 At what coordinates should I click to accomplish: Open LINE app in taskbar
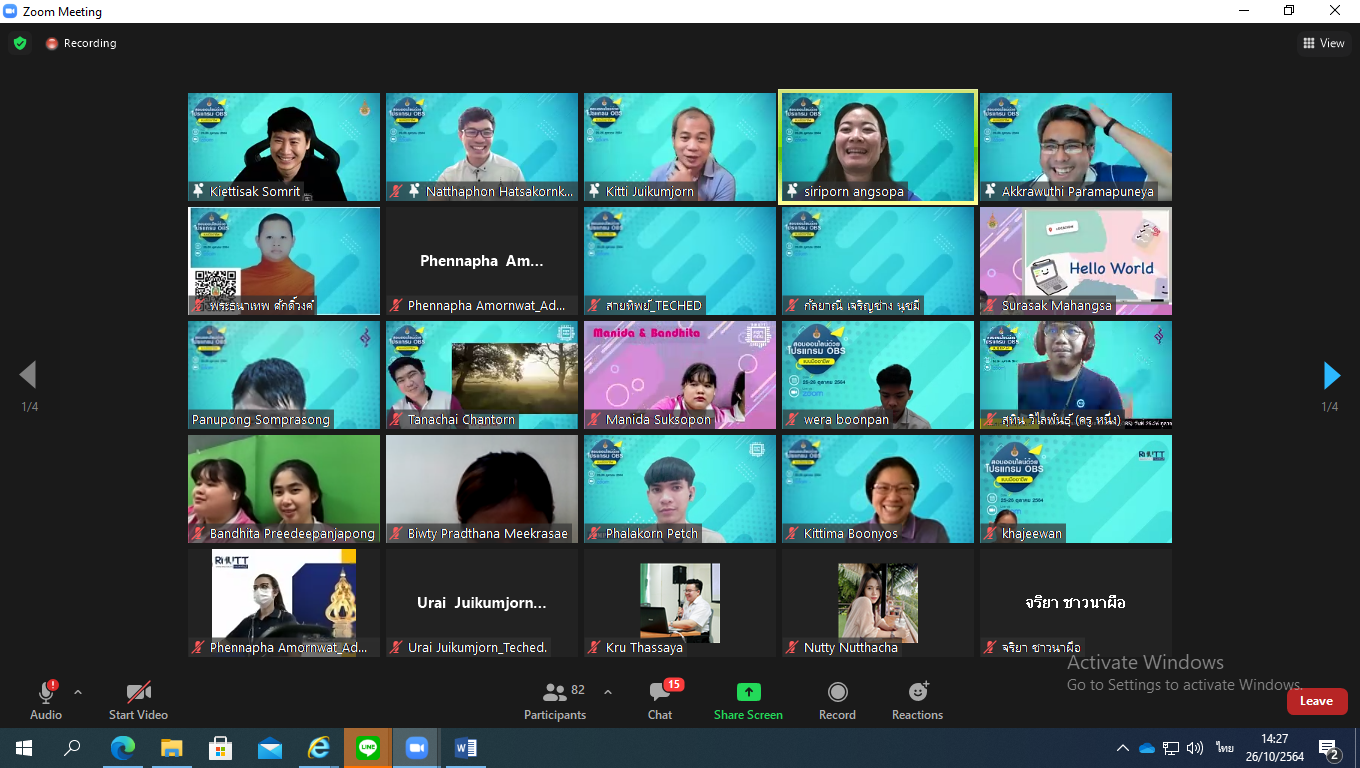(x=368, y=748)
